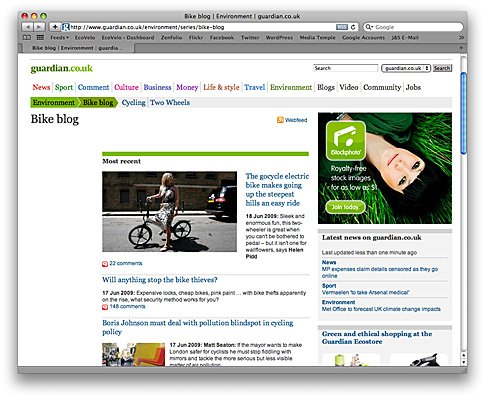Click the Safari back arrow button
Image resolution: width=485 pixels, height=398 pixels.
(28, 27)
